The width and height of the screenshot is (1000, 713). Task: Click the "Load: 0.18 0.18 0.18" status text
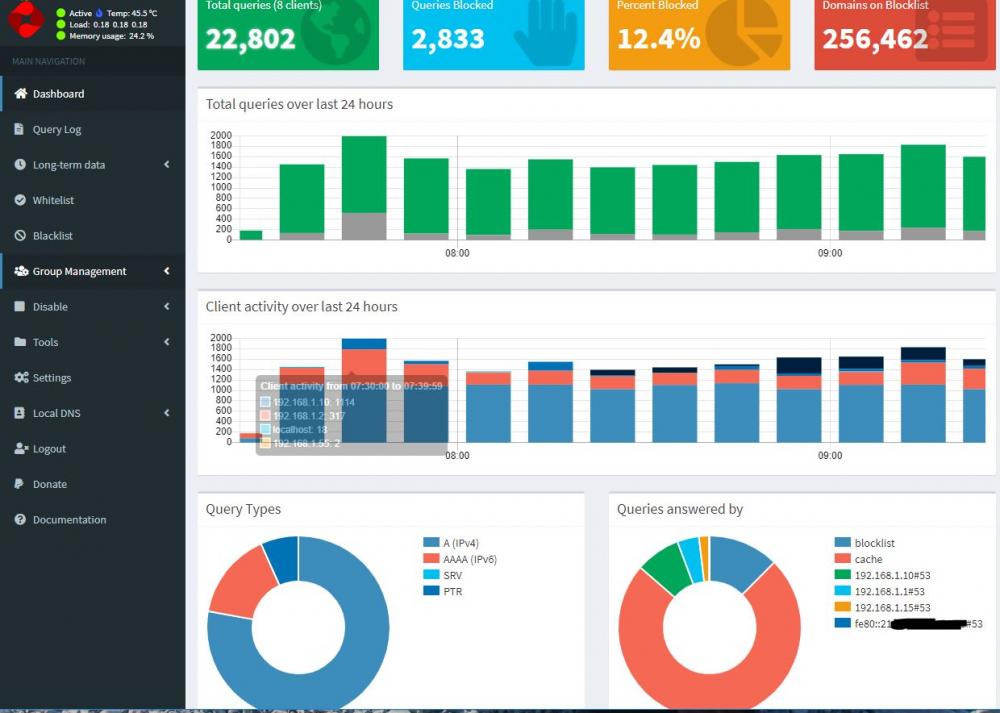click(108, 24)
